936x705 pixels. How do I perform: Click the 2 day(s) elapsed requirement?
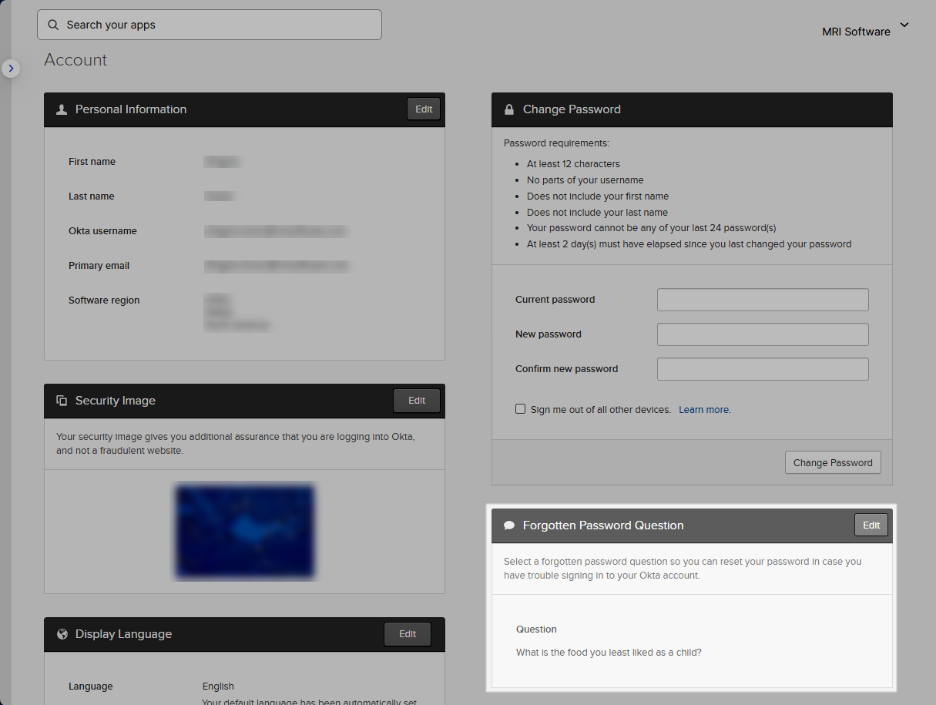689,244
